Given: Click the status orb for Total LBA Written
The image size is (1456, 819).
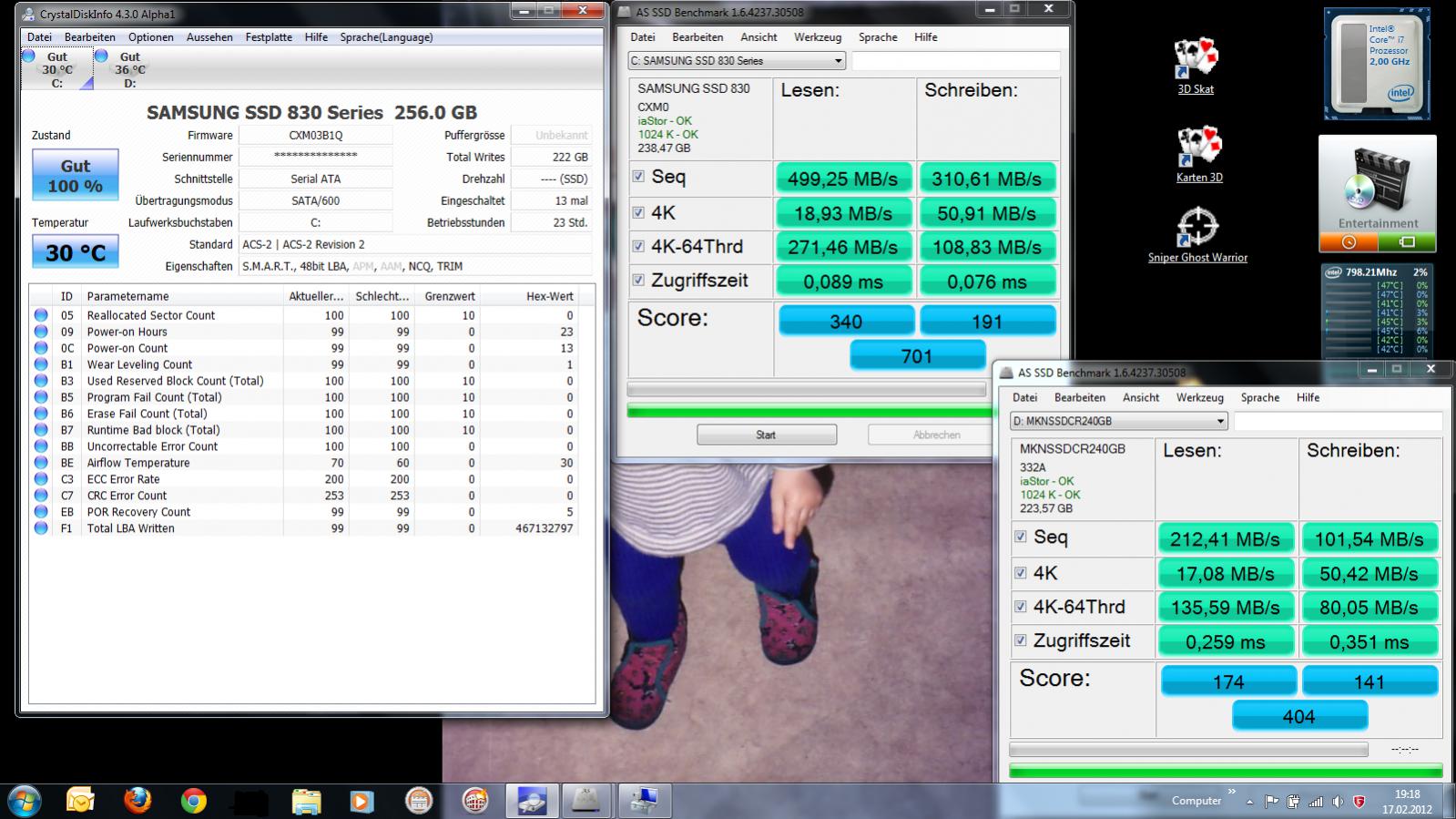Looking at the screenshot, I should point(41,528).
